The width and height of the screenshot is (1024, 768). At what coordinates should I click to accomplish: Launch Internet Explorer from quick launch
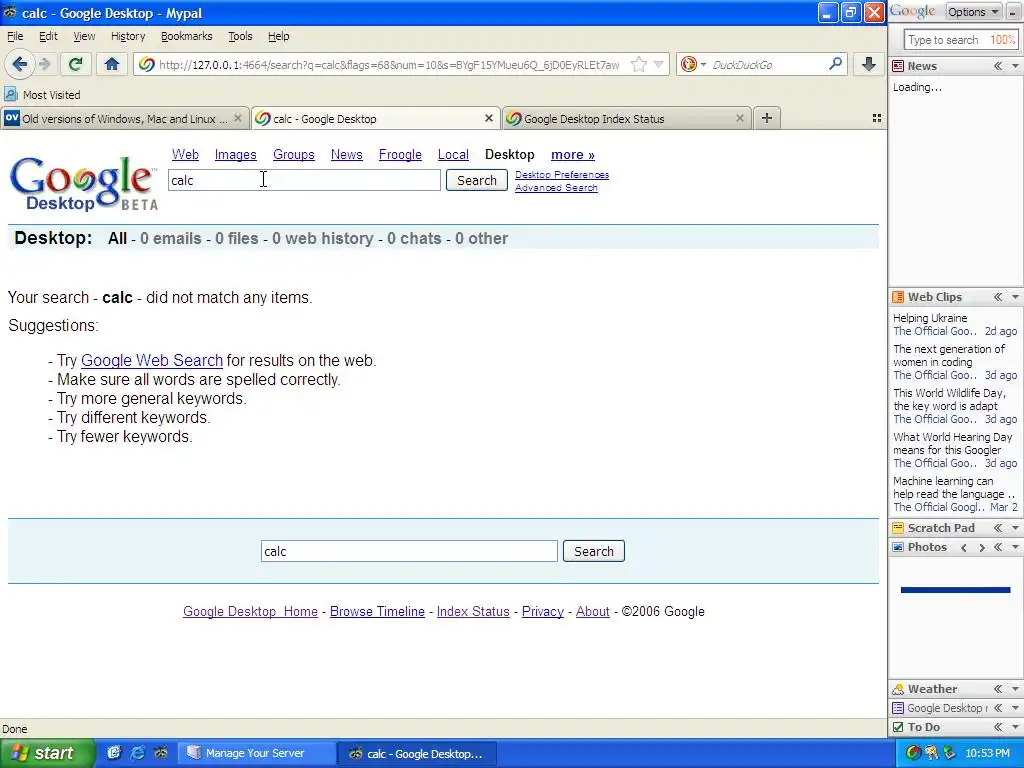tap(137, 753)
